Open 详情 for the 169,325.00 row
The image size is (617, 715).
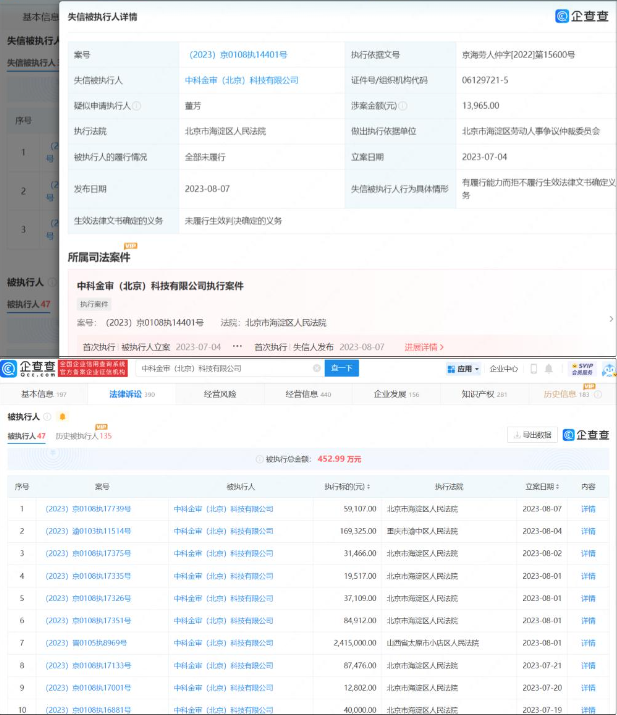point(588,531)
